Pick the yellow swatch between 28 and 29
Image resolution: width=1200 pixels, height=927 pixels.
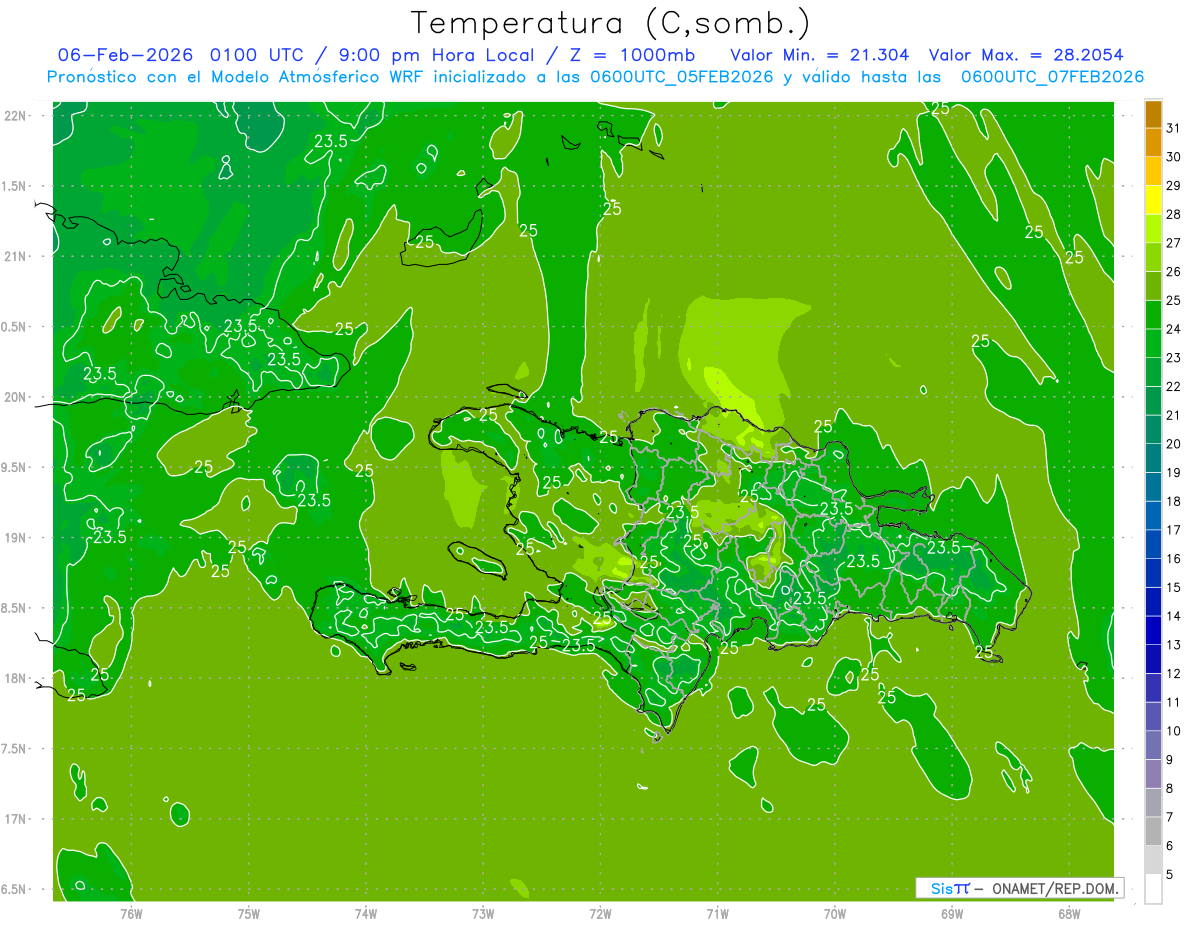[x=1153, y=200]
